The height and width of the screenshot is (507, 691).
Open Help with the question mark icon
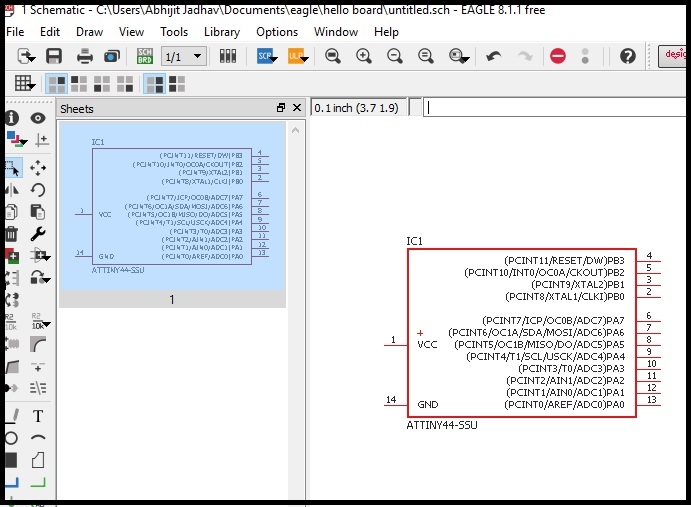pyautogui.click(x=628, y=56)
